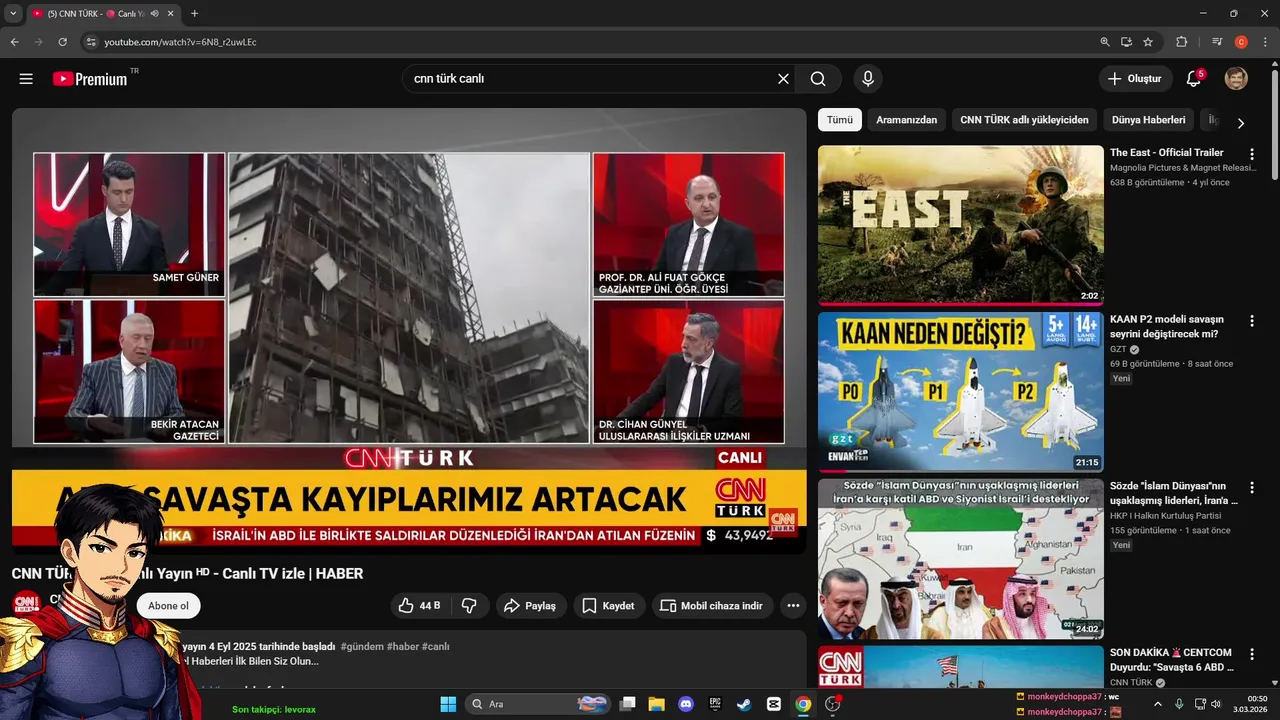This screenshot has width=1280, height=720.
Task: Go back with browser back arrow
Action: pyautogui.click(x=14, y=42)
